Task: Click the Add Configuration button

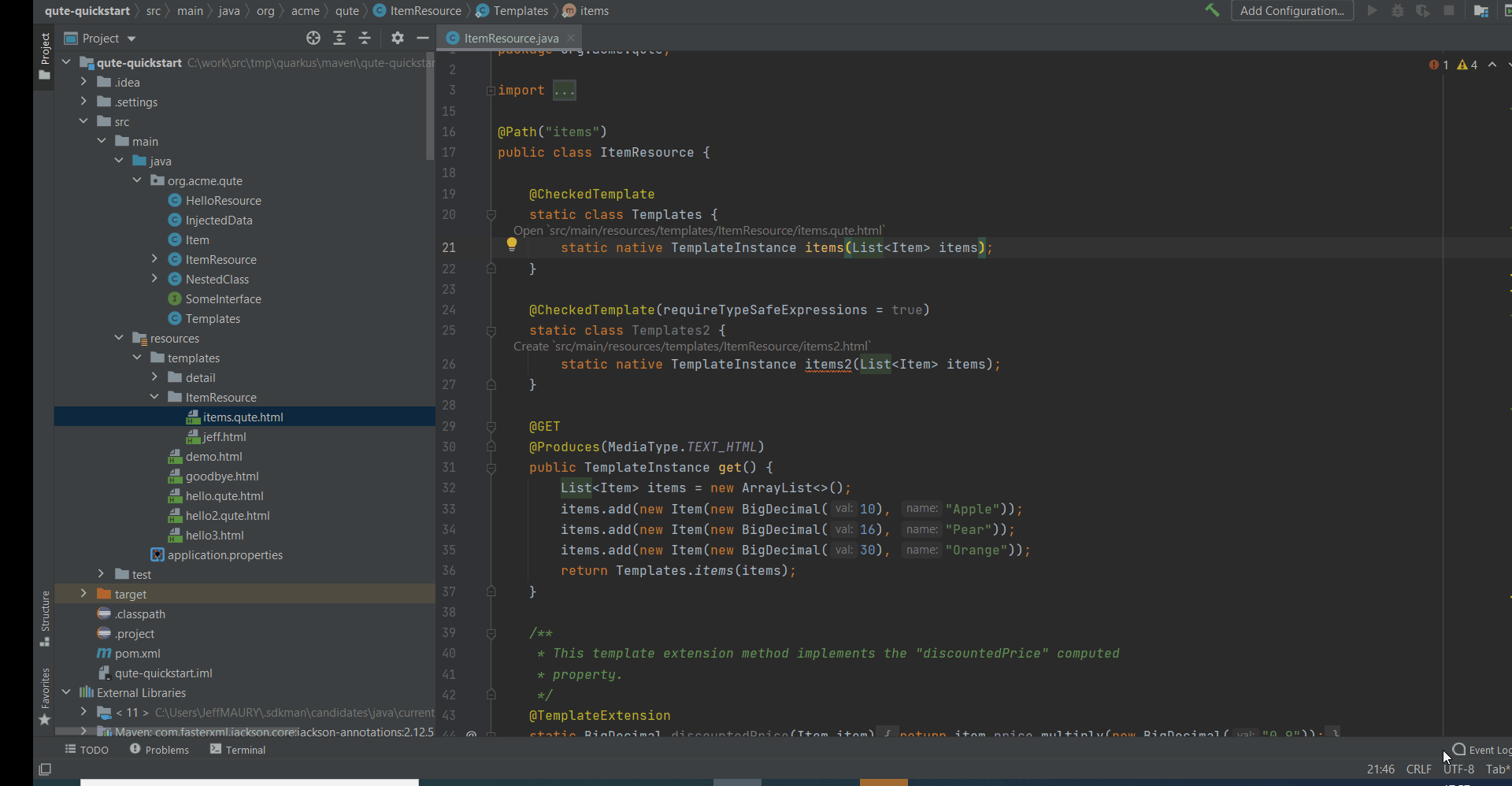Action: click(1291, 10)
